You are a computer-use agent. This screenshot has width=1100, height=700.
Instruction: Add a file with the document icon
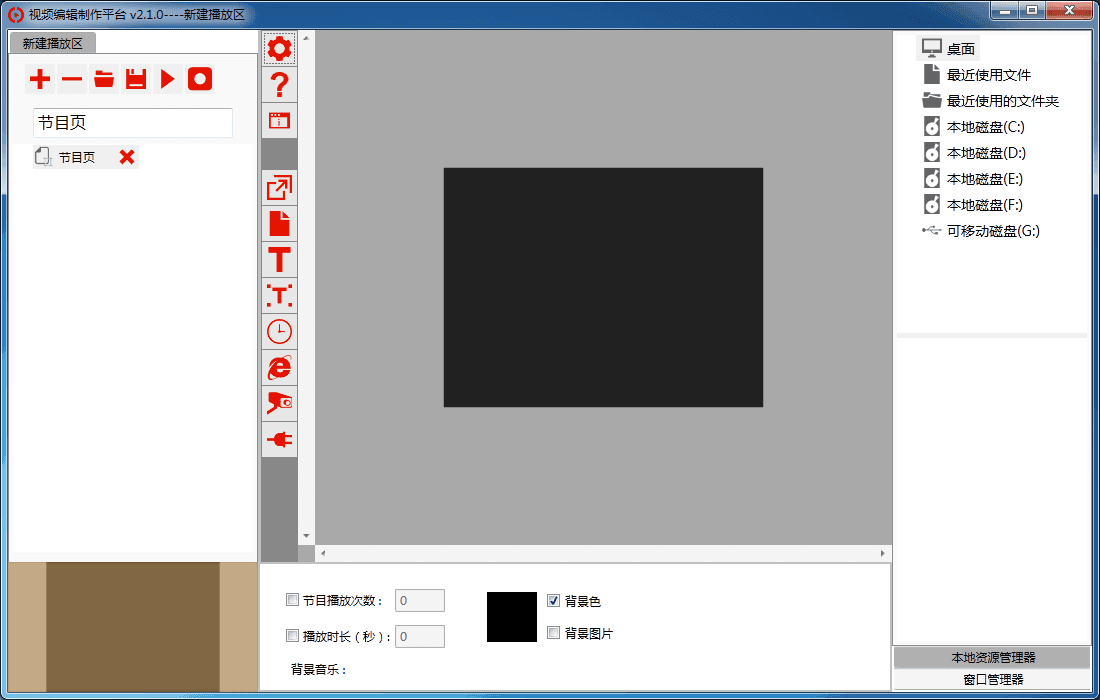click(279, 224)
